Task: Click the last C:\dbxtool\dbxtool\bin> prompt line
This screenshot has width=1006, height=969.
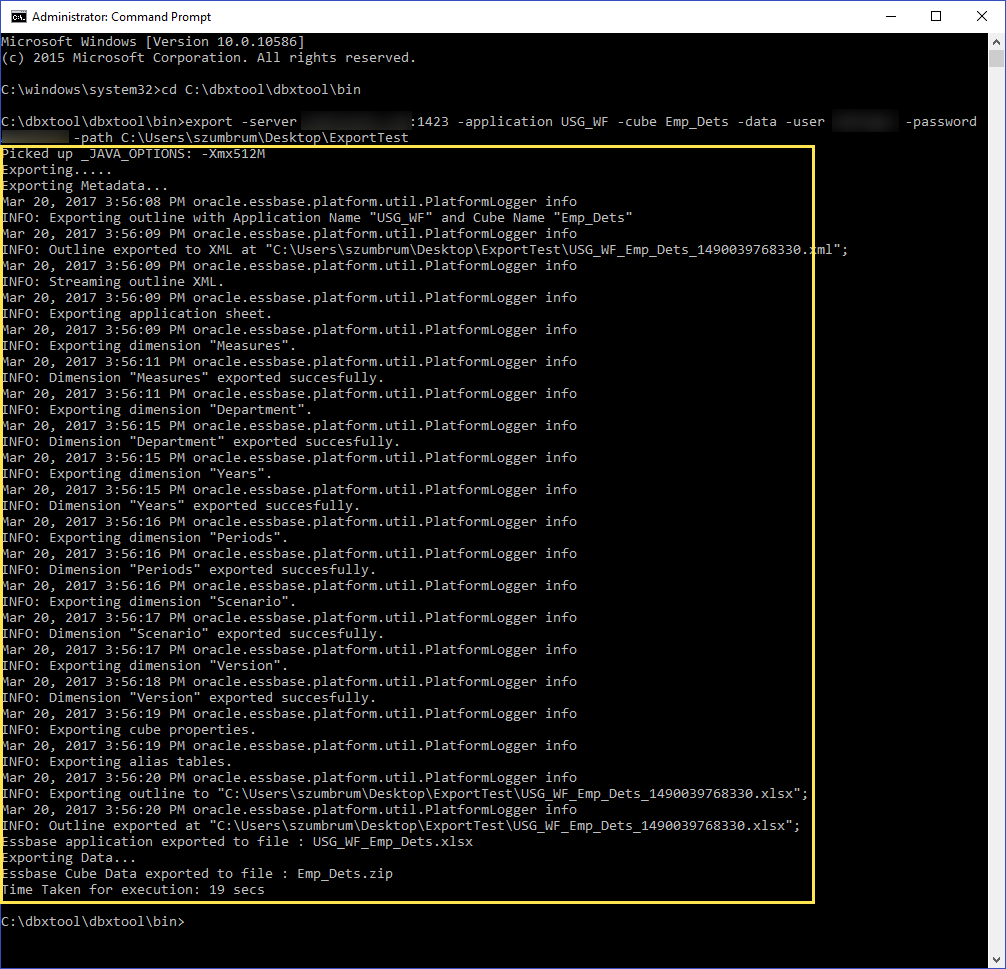Action: 93,921
